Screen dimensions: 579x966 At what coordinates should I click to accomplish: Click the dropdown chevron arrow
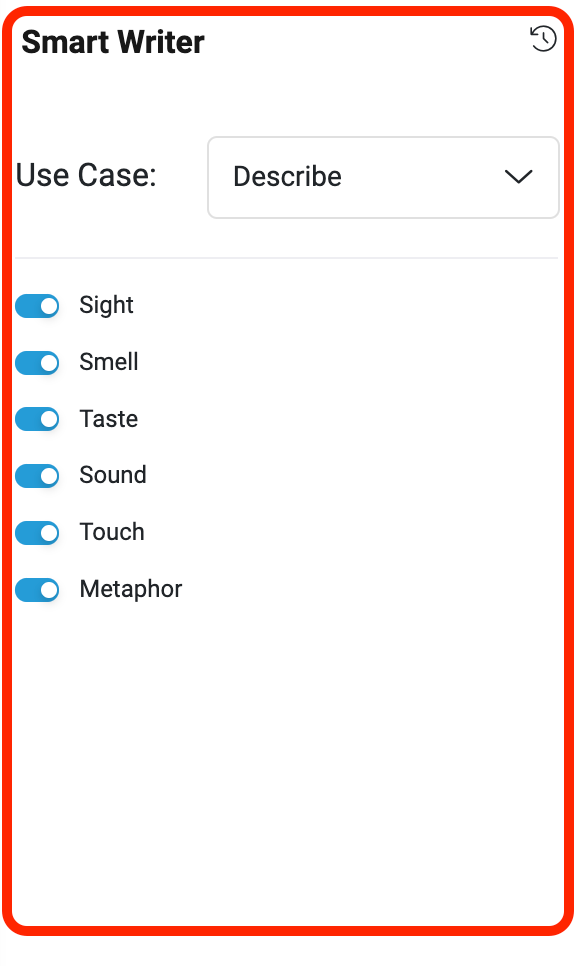click(x=518, y=177)
